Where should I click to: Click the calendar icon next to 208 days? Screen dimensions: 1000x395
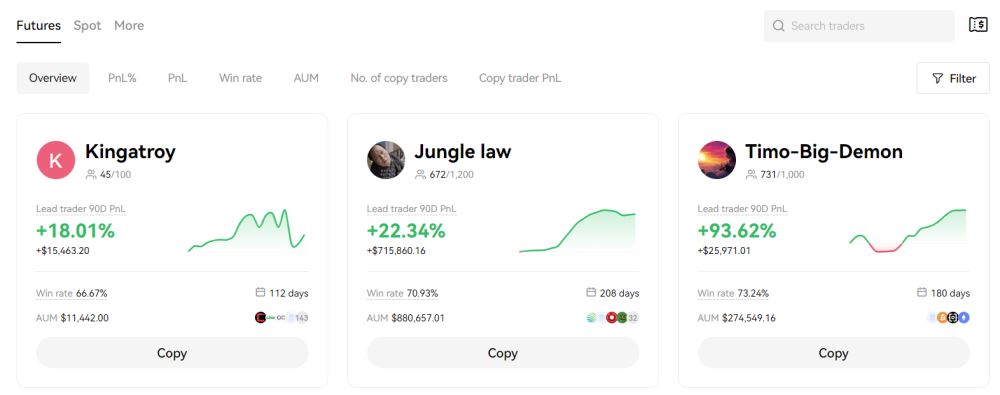[x=591, y=293]
